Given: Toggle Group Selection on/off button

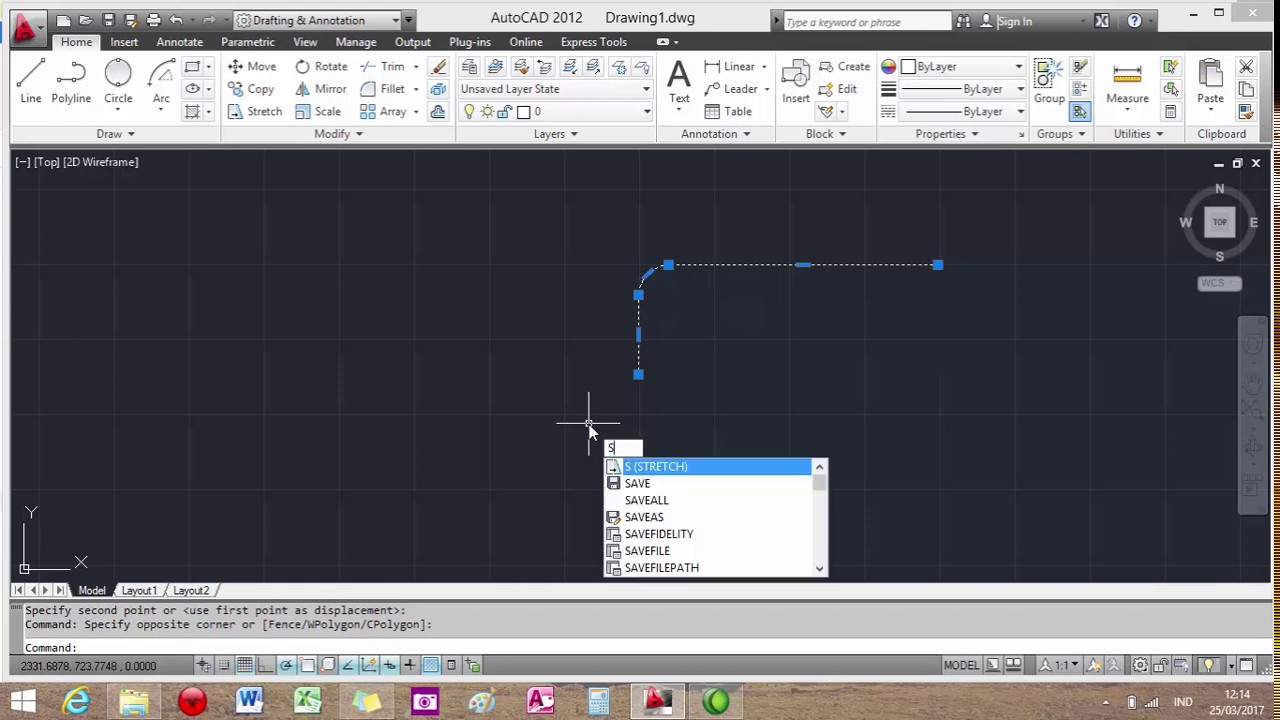Looking at the screenshot, I should pos(1080,112).
